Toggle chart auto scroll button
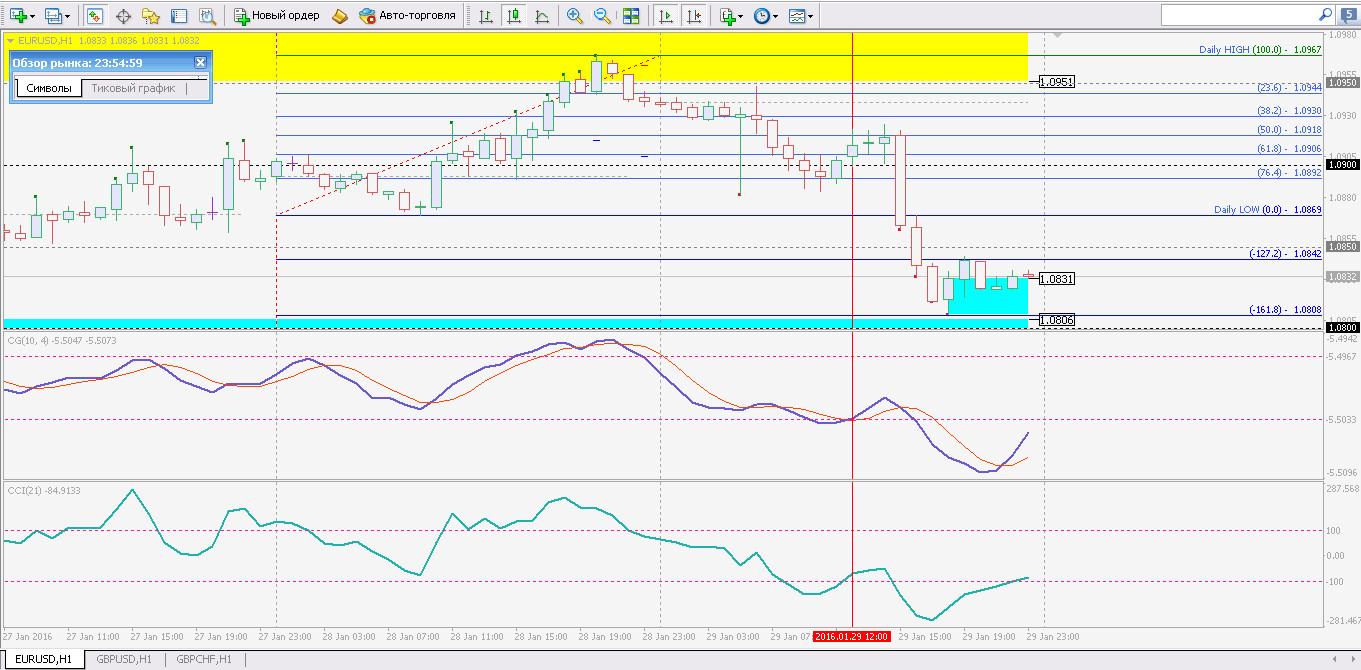Viewport: 1361px width, 670px height. 666,16
